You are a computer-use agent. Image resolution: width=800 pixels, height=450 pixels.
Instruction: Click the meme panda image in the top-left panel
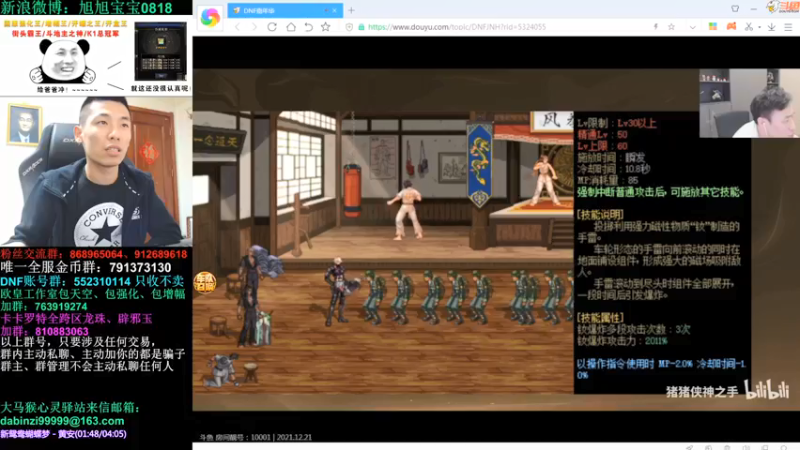[64, 62]
